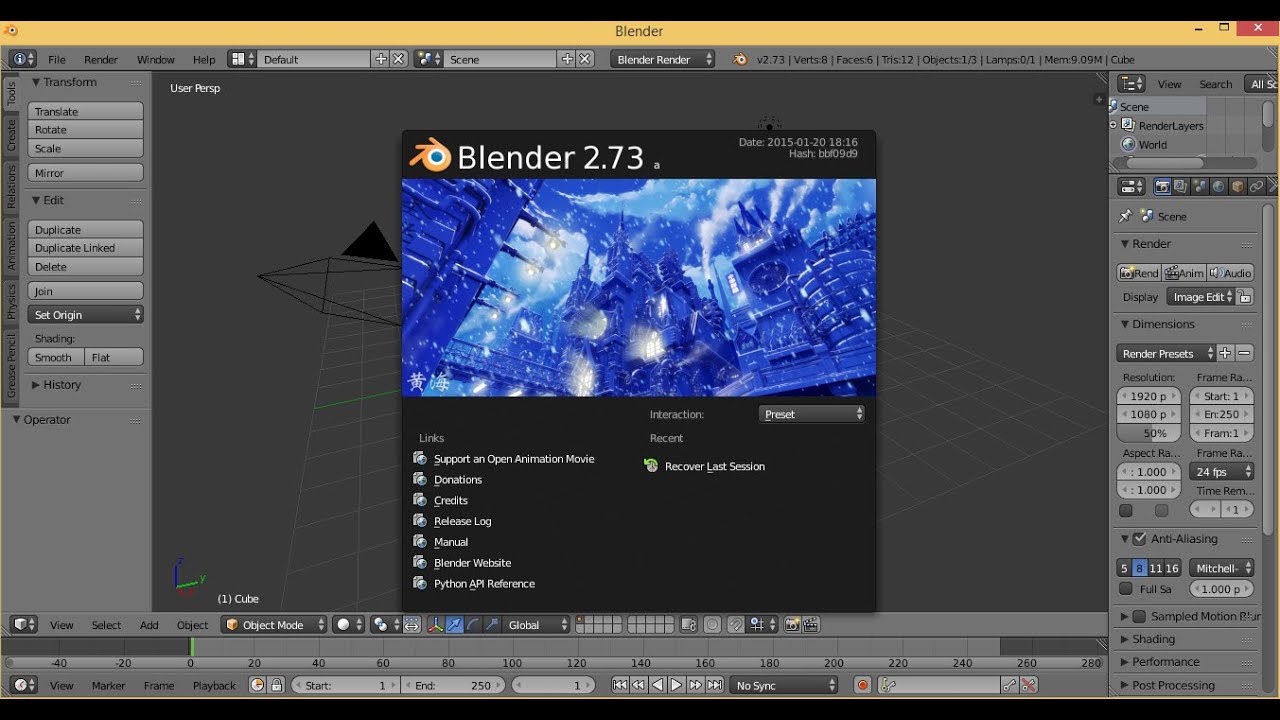
Task: Toggle timeline range lock icon
Action: click(277, 685)
